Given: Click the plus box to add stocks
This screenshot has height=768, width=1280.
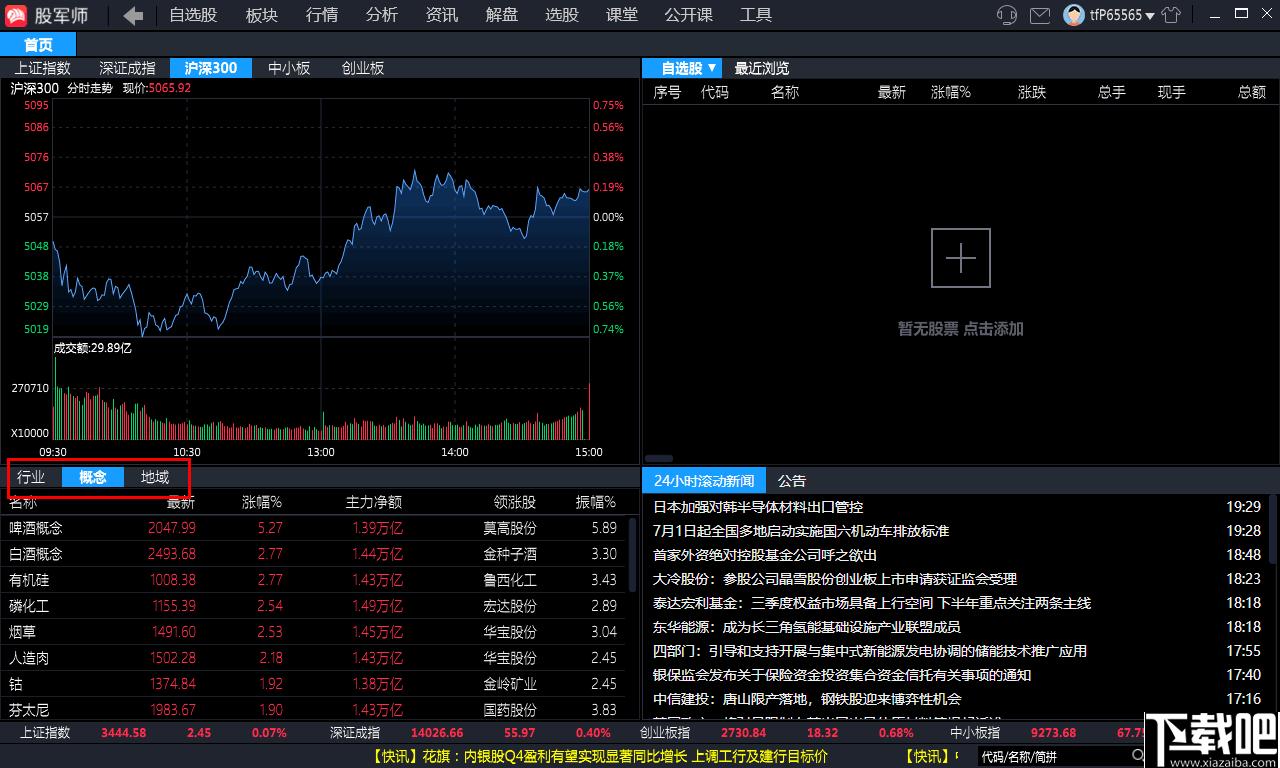Looking at the screenshot, I should tap(960, 258).
